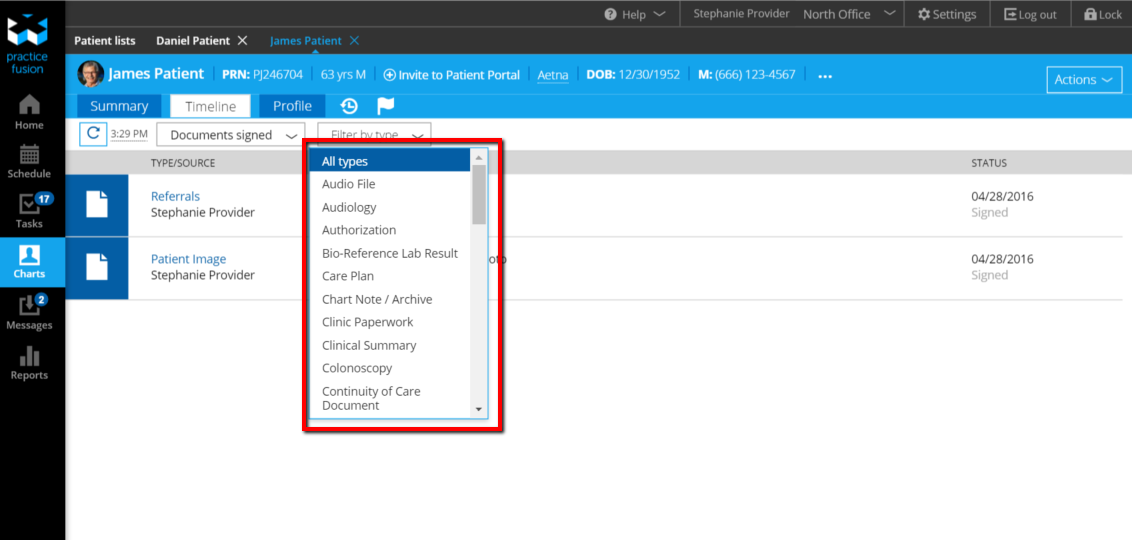Click the Log out button

[x=1030, y=14]
